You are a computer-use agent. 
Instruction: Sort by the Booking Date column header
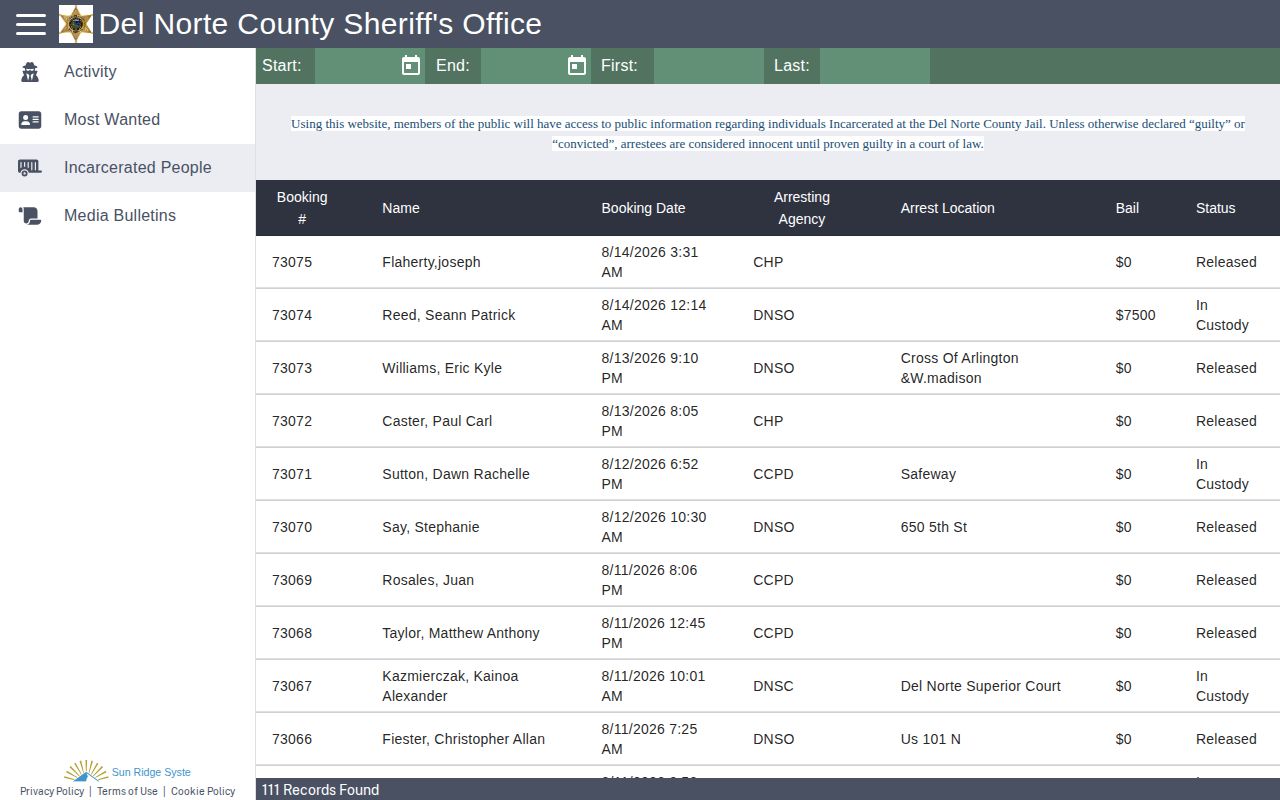point(643,208)
